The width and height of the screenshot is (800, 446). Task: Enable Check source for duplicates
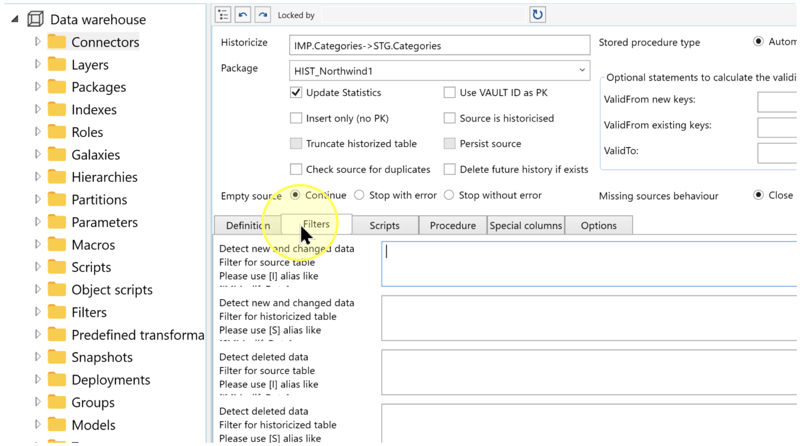[x=296, y=169]
